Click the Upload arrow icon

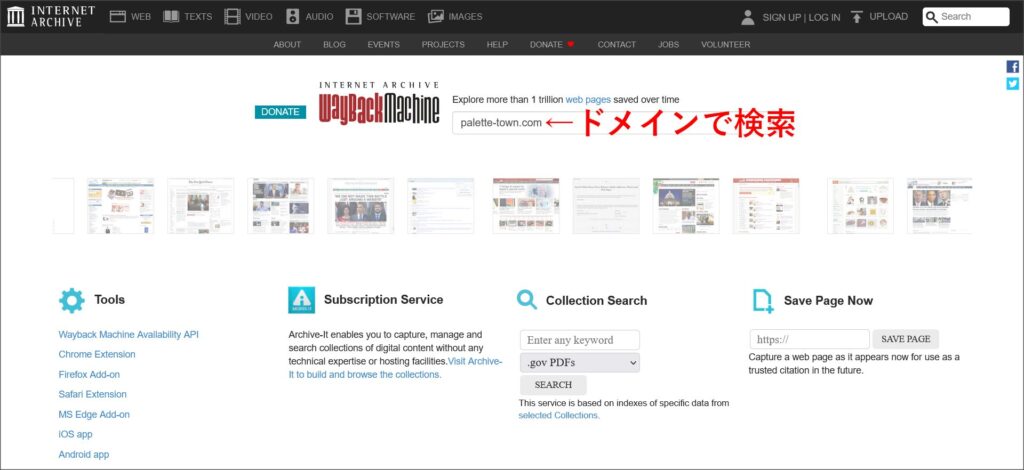pos(857,16)
